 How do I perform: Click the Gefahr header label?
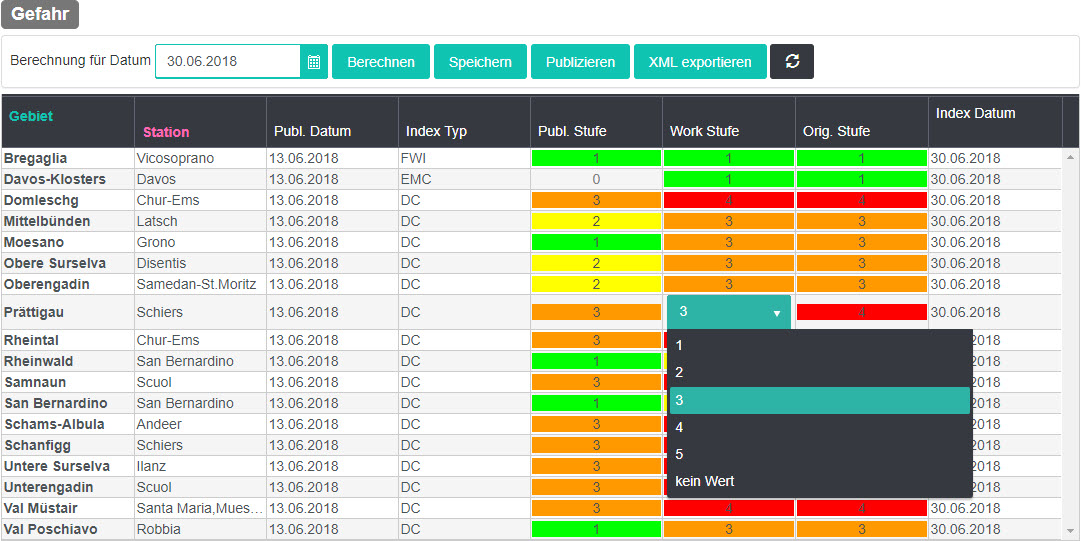click(x=40, y=14)
